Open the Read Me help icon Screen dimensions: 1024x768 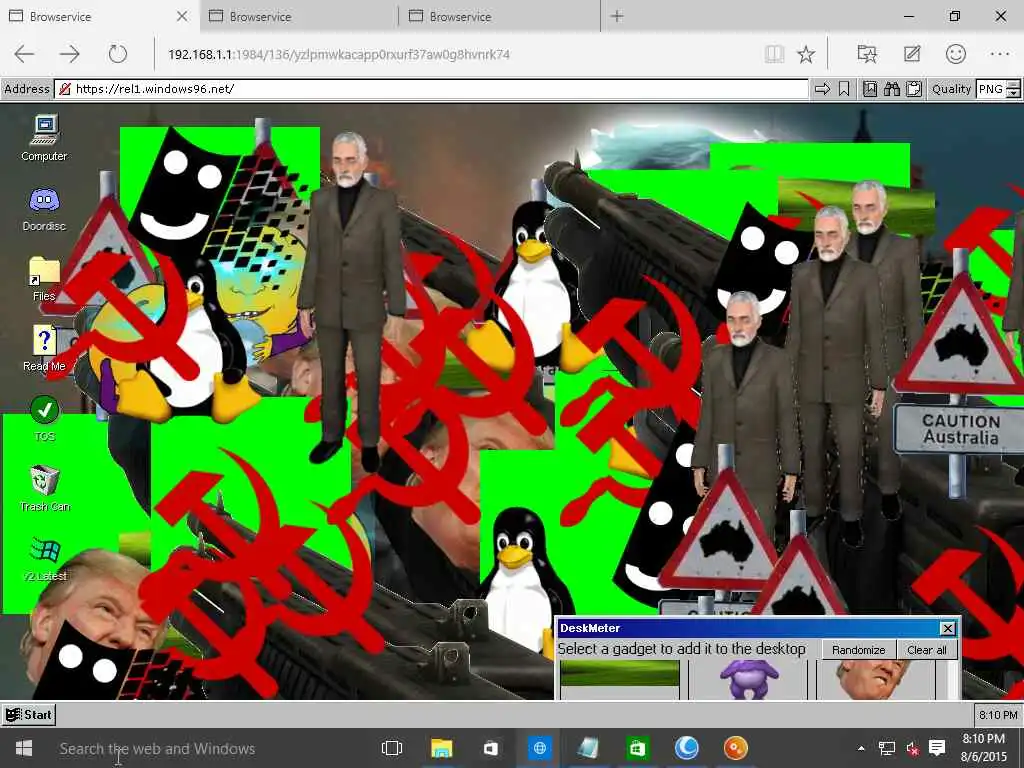click(44, 349)
